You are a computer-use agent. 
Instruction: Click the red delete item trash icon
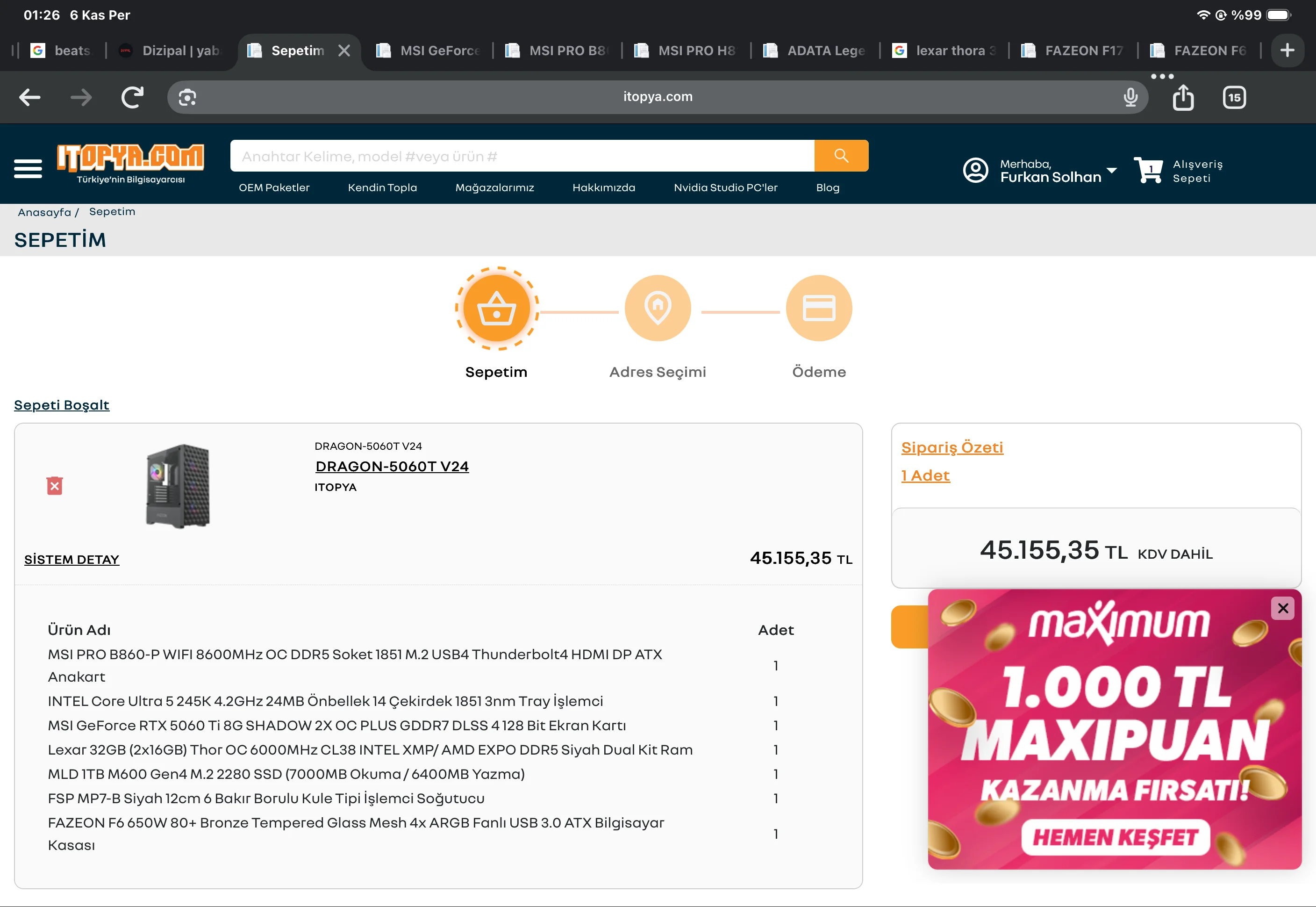click(x=55, y=486)
